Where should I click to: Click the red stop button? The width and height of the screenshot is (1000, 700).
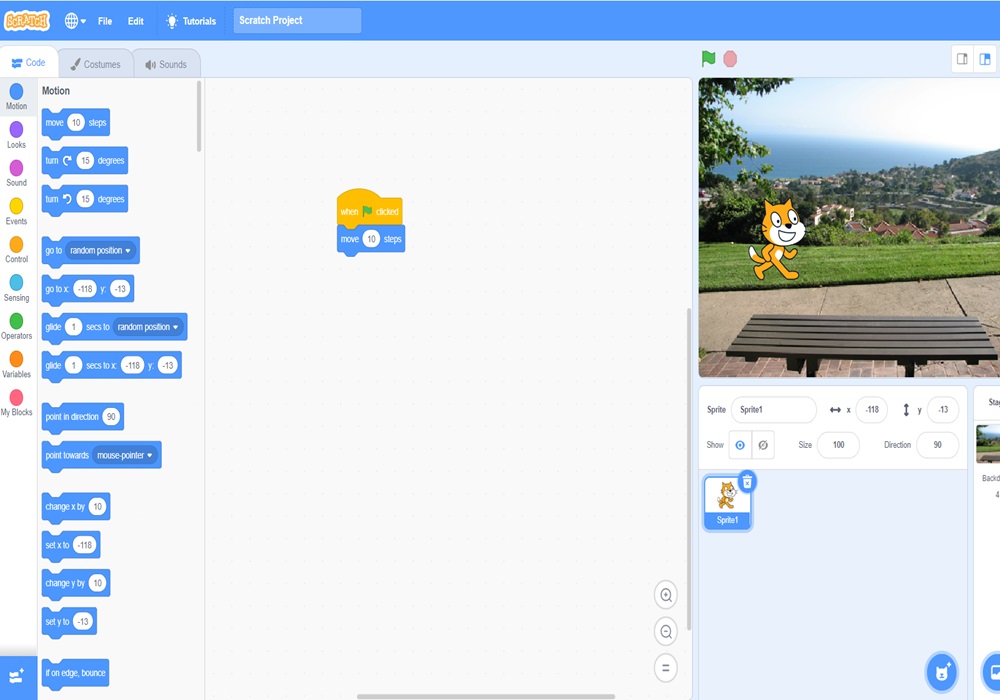point(730,59)
